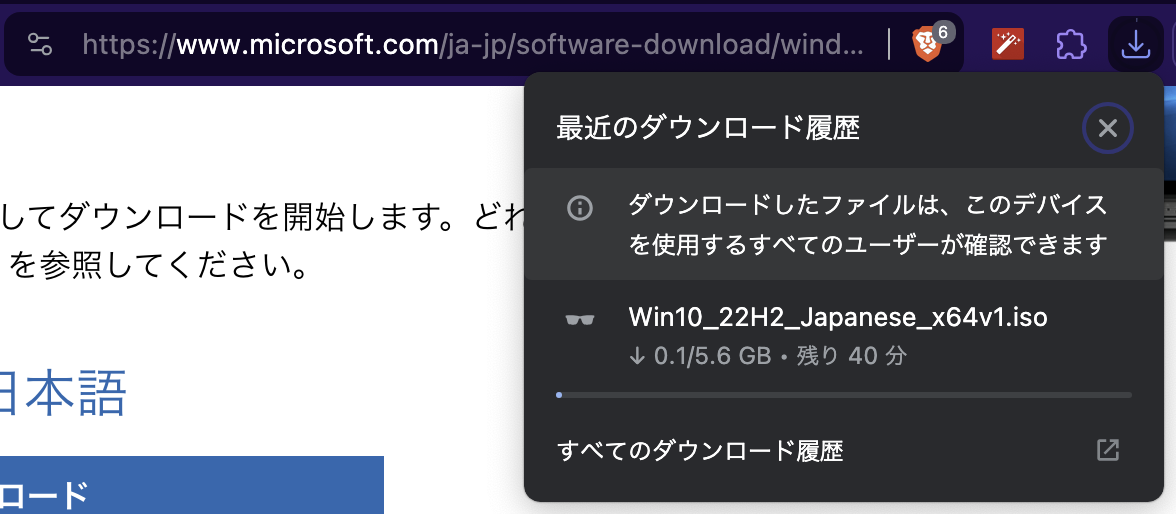Open Win10_22H2_Japanese_x64v1.iso download item
Viewport: 1176px width, 514px height.
coord(844,337)
